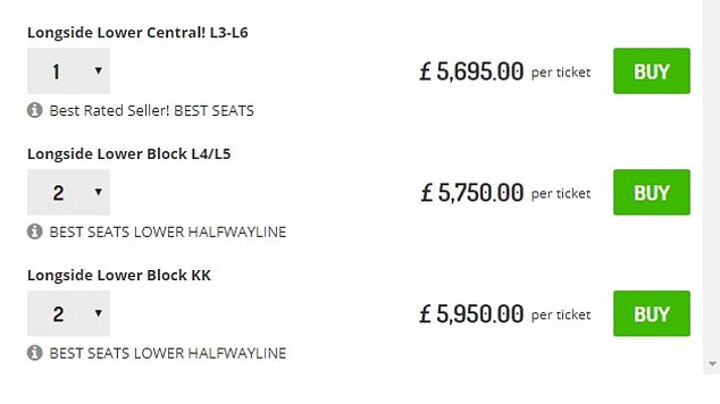720x404 pixels.
Task: Click the Best Rated Seller! BEST SEATS note
Action: tap(152, 111)
